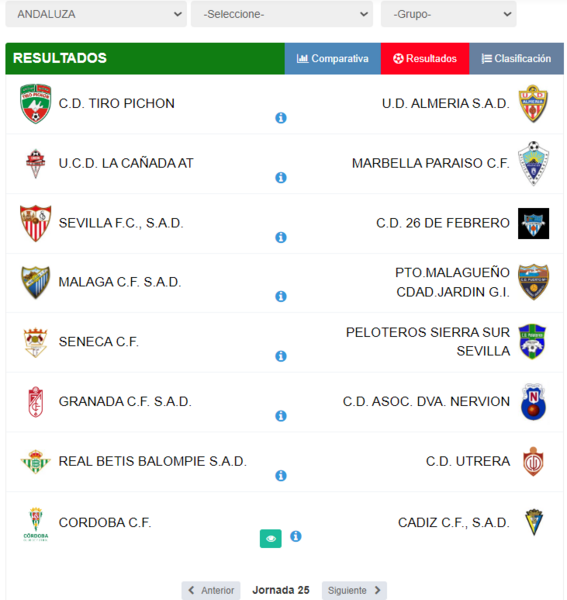
Task: Open info icon for Cordoba vs Cadiz
Action: click(x=295, y=536)
